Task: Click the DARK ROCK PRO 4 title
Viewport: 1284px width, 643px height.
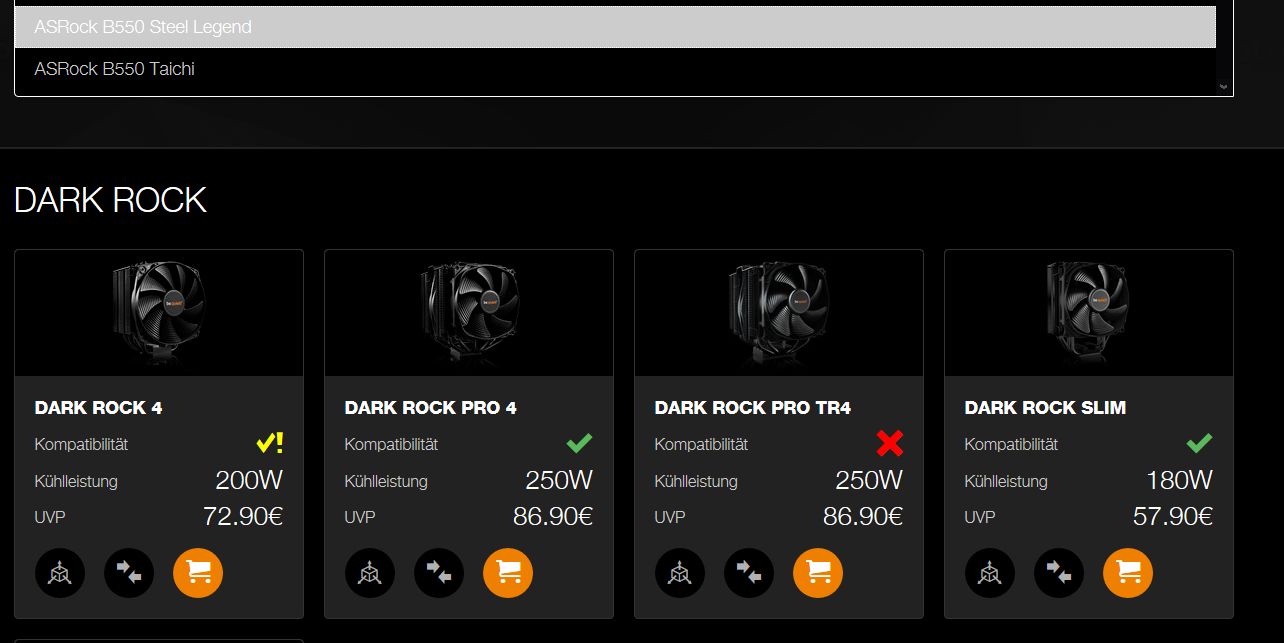Action: point(431,408)
